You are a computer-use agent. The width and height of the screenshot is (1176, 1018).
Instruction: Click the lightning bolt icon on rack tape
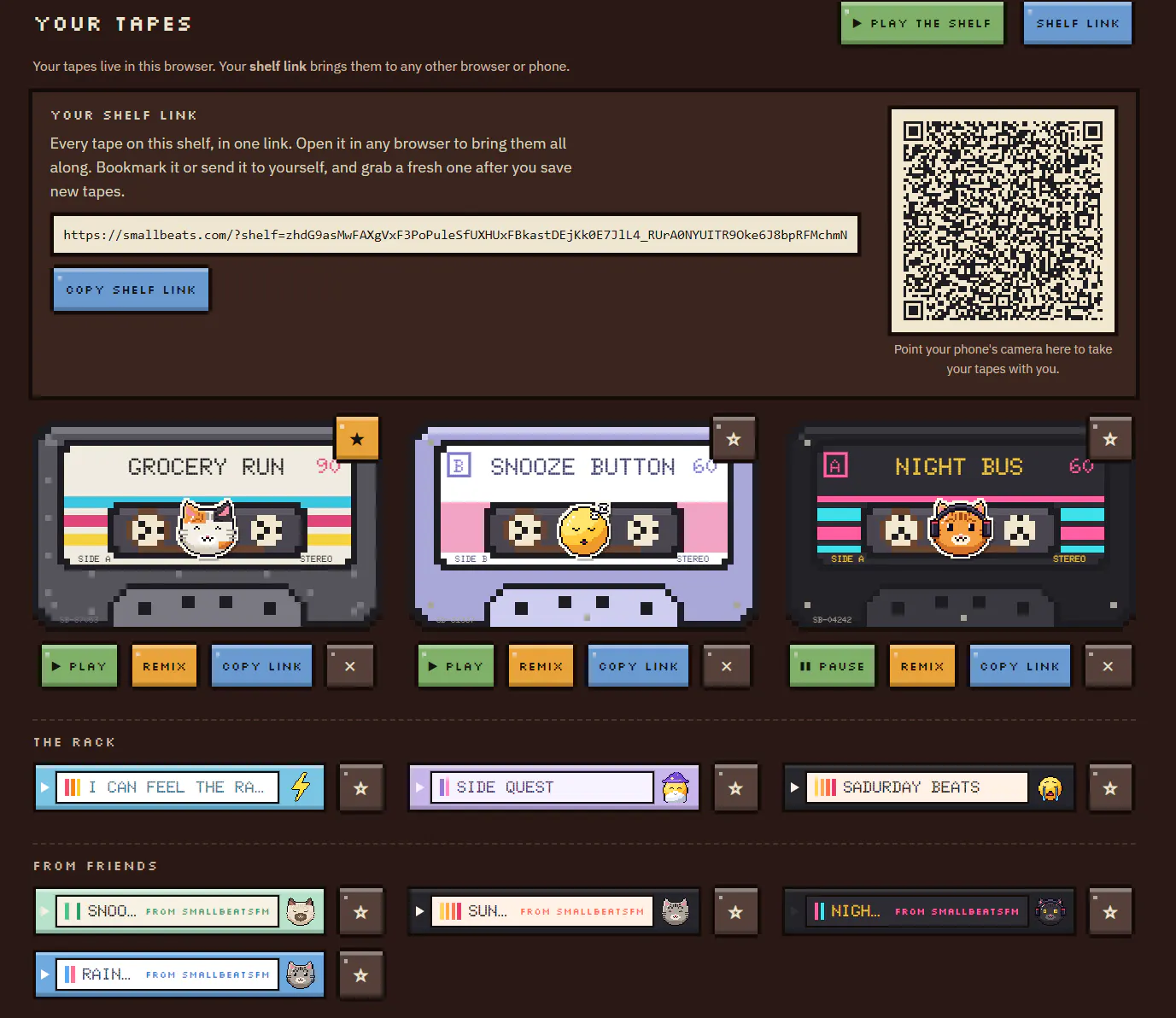click(x=301, y=787)
